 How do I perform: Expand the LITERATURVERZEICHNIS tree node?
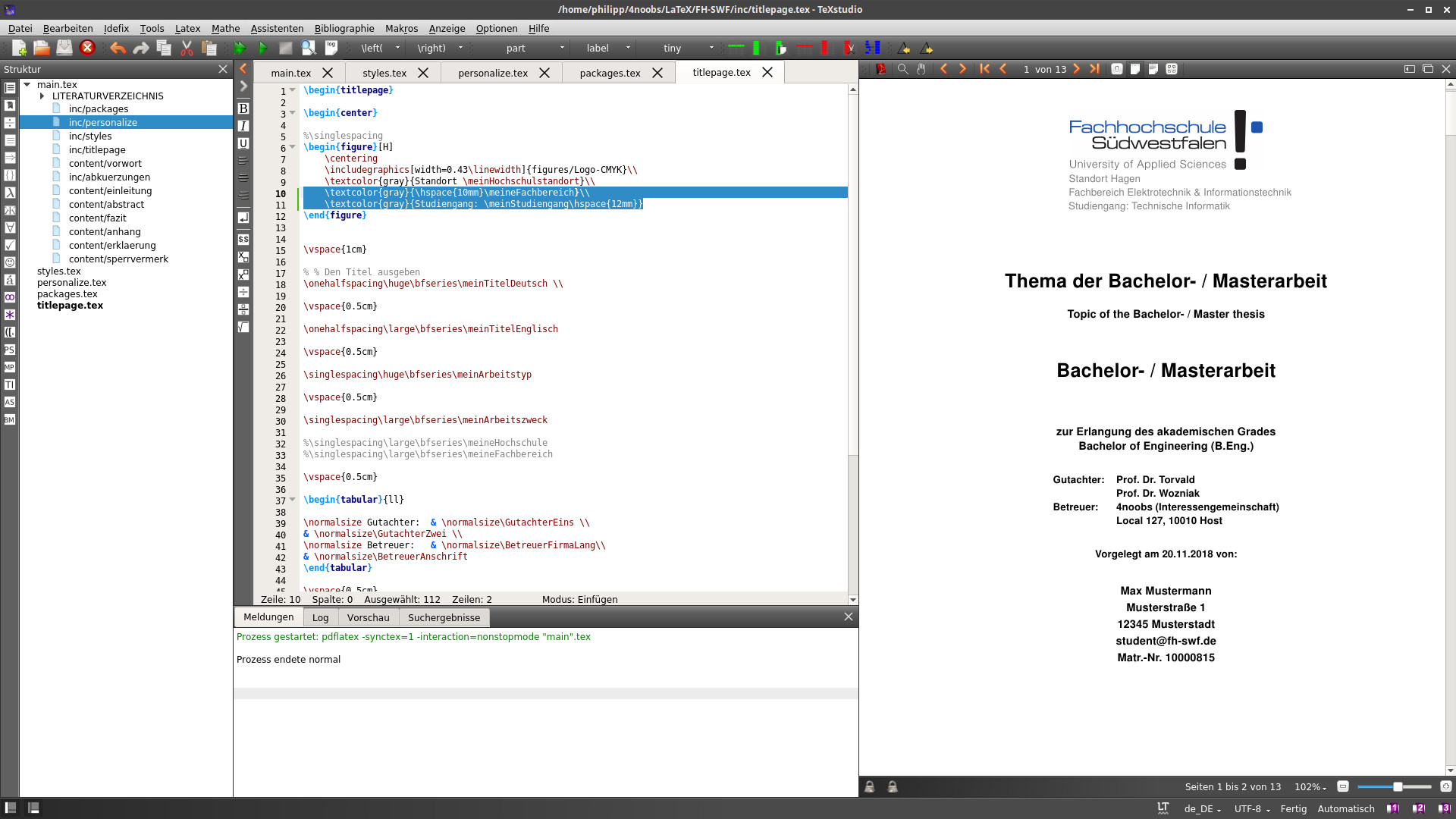(x=42, y=96)
